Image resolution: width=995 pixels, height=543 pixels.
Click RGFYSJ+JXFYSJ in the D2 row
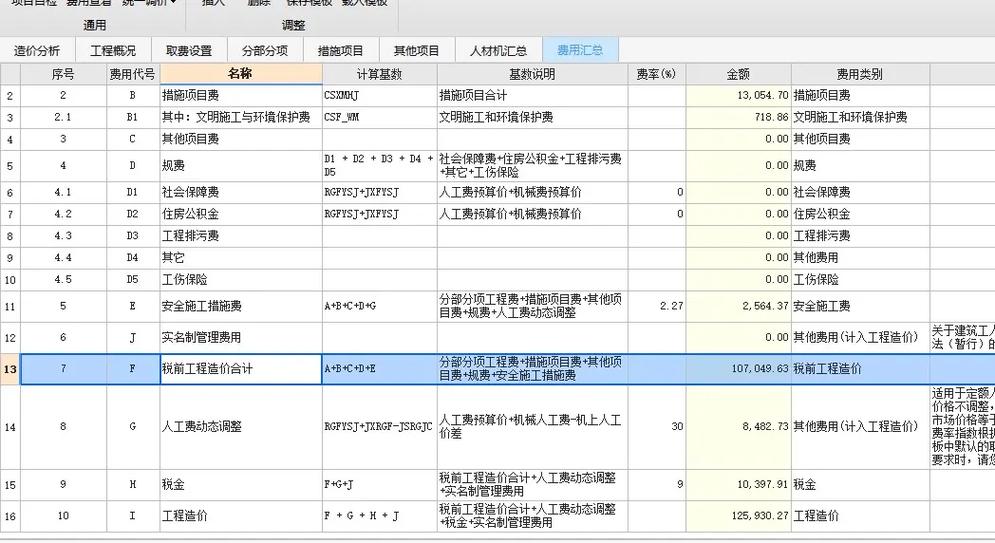(379, 214)
